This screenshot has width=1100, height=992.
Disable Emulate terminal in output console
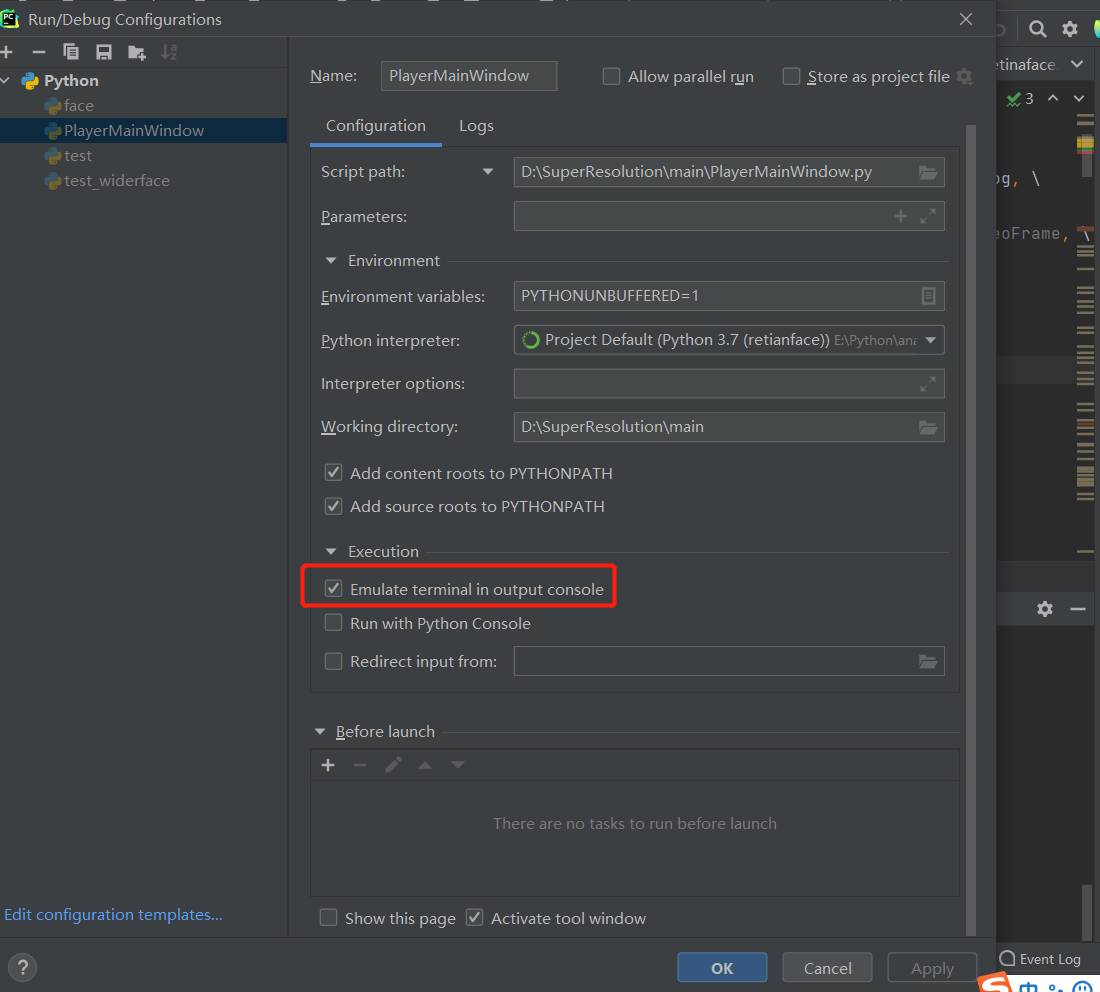(333, 588)
